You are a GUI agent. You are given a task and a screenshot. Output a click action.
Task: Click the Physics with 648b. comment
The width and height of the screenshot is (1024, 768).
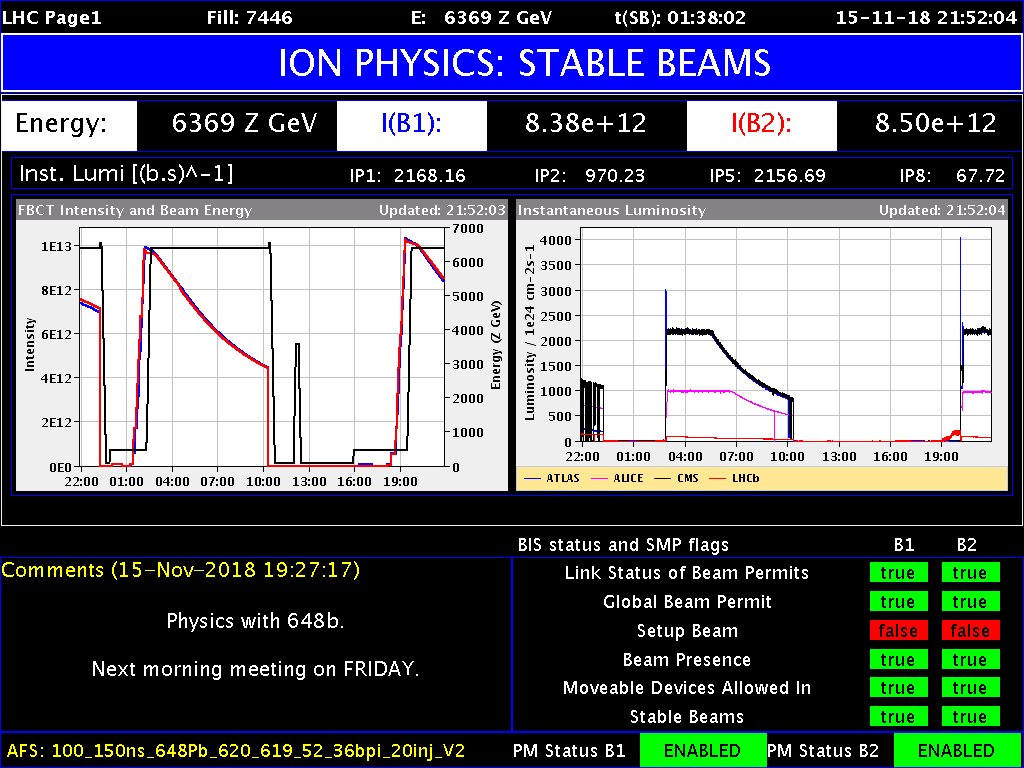pos(255,620)
